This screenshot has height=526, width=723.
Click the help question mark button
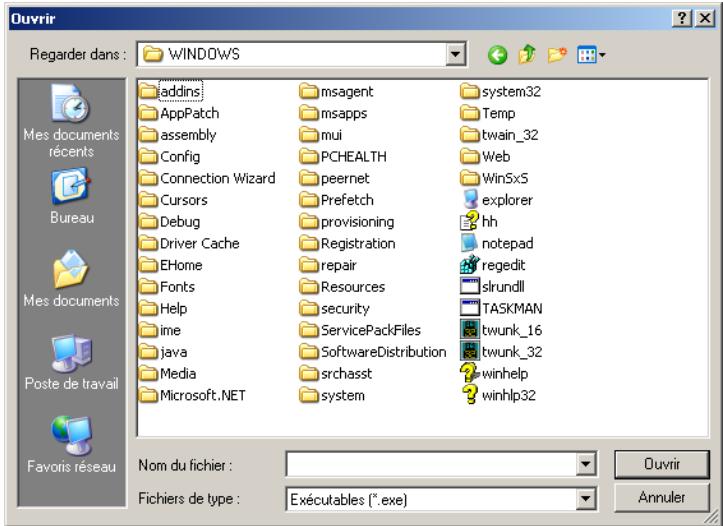click(x=683, y=19)
